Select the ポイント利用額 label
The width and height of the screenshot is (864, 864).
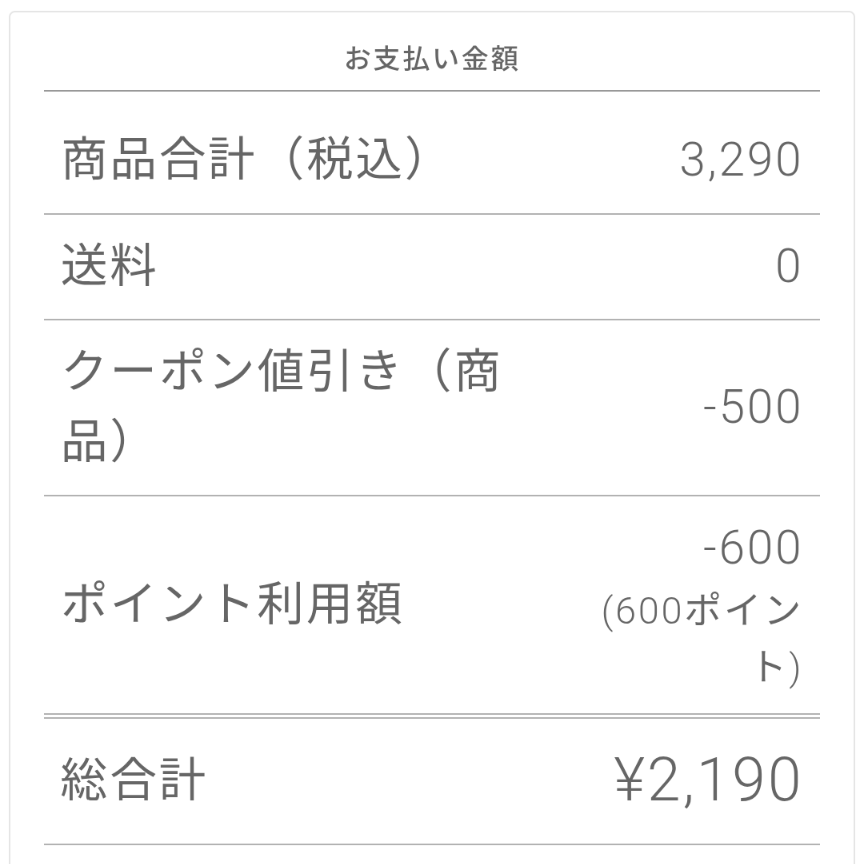click(x=232, y=603)
